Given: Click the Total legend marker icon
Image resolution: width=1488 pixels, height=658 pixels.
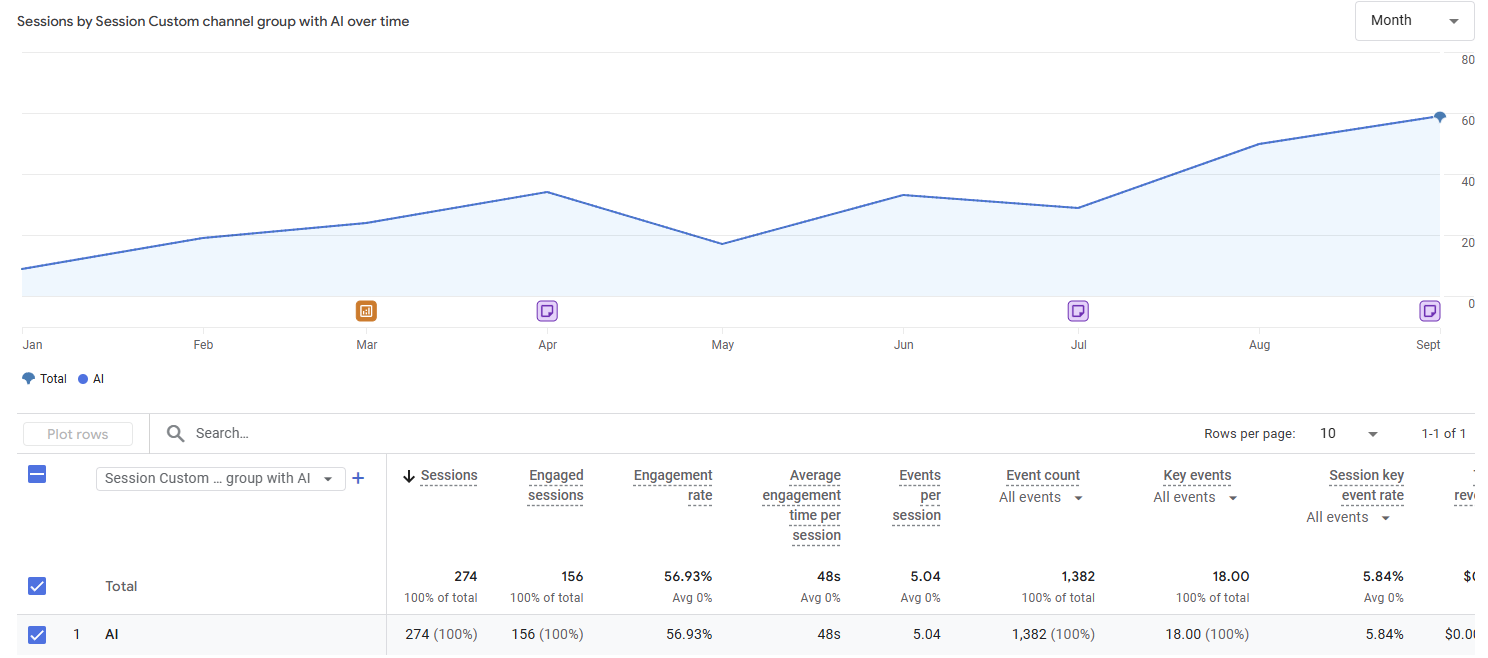Looking at the screenshot, I should [28, 379].
